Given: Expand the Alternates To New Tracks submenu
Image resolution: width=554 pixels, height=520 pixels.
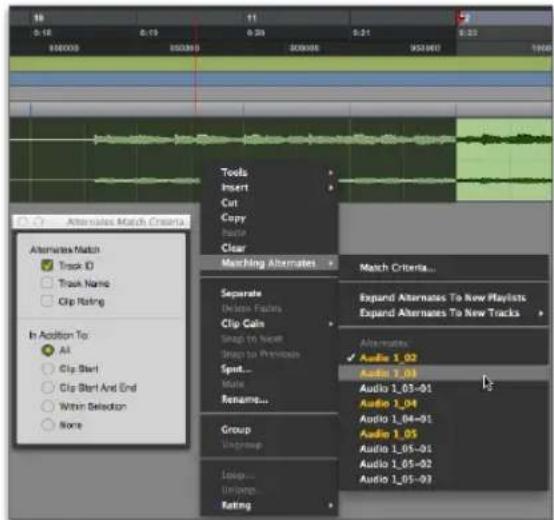Looking at the screenshot, I should (x=443, y=313).
